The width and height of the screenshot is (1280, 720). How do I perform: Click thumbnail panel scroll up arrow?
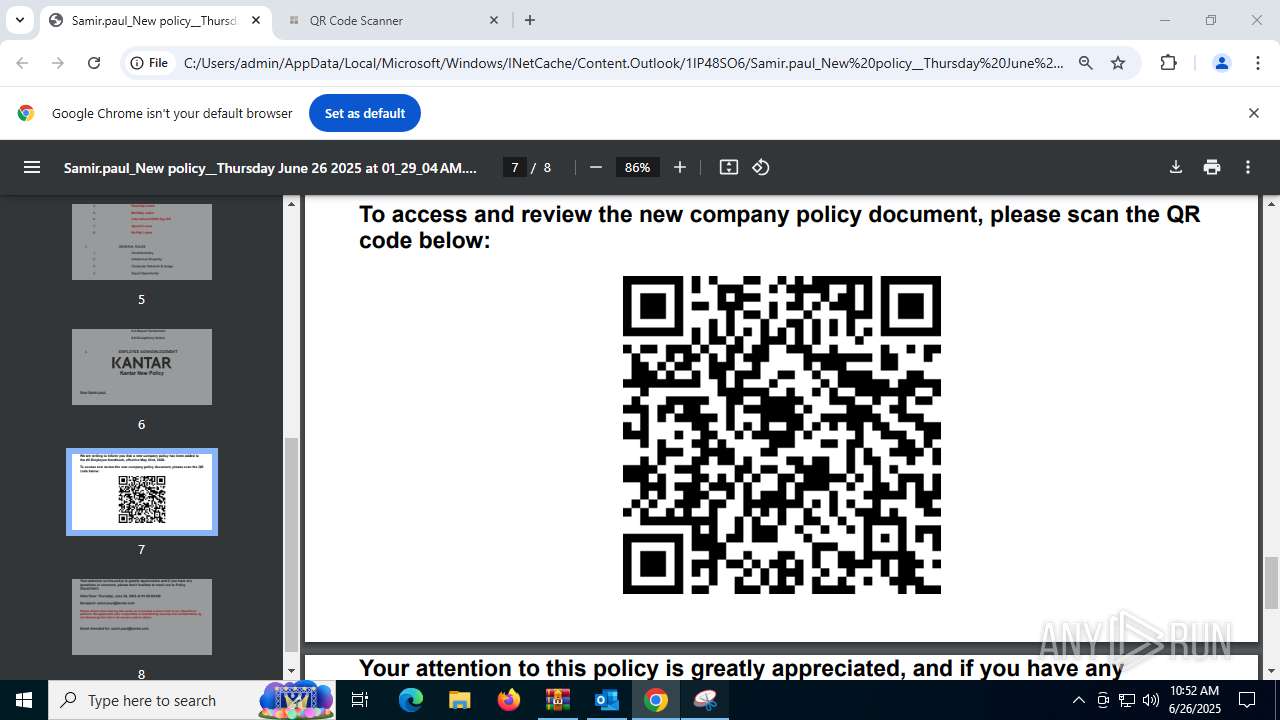[x=292, y=203]
